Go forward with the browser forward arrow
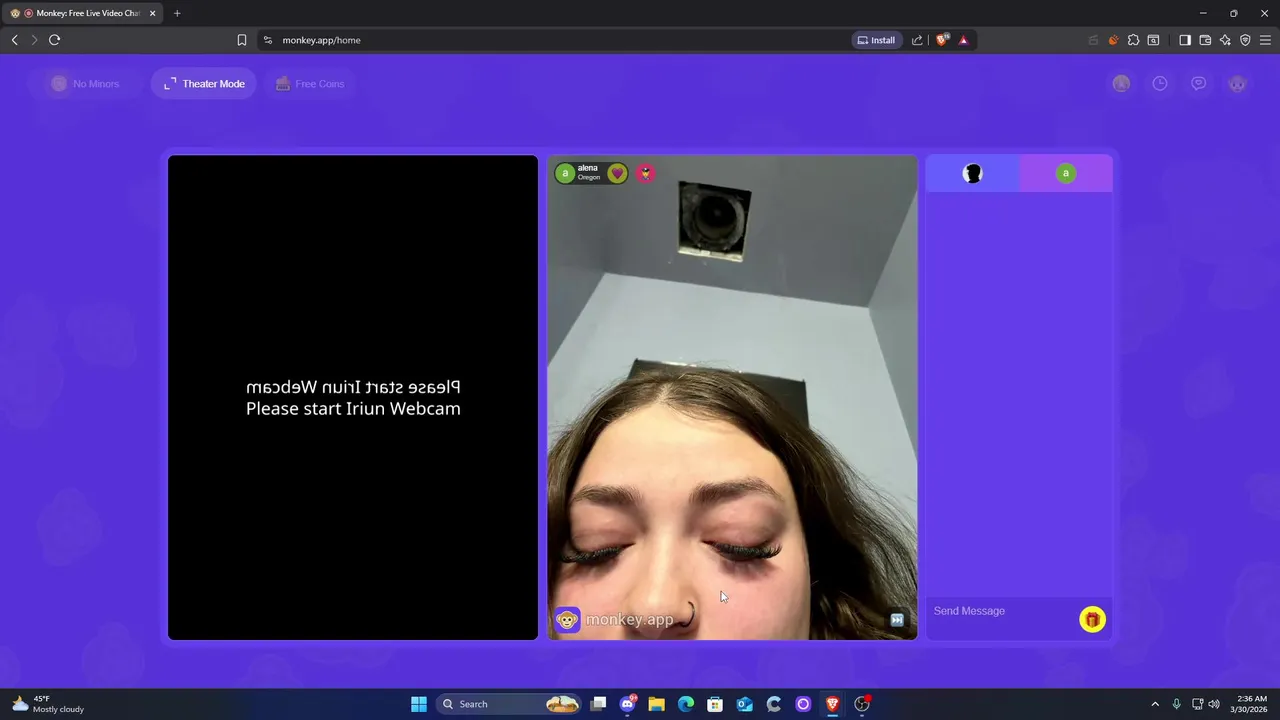 point(34,40)
